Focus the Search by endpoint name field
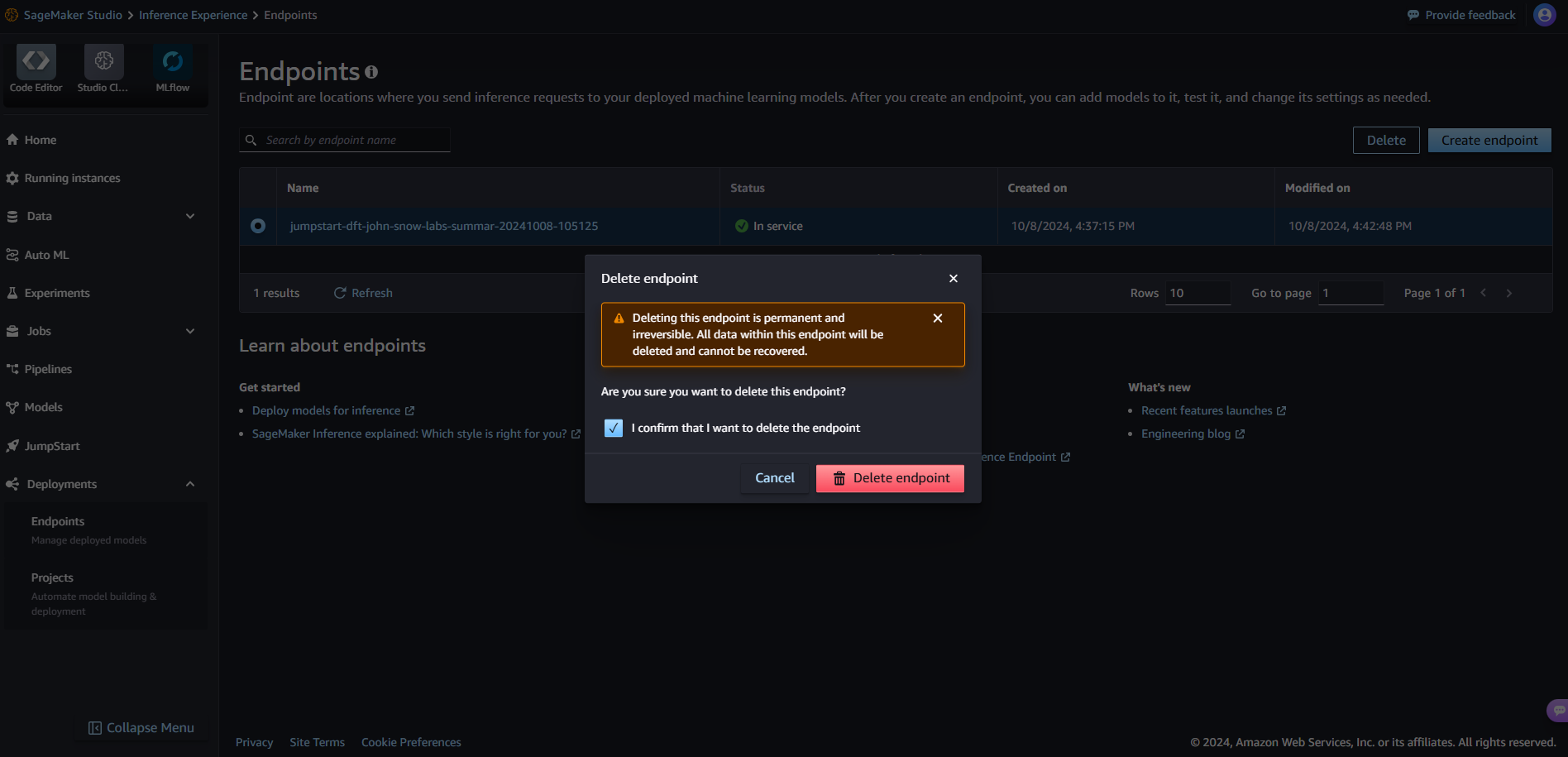 345,140
